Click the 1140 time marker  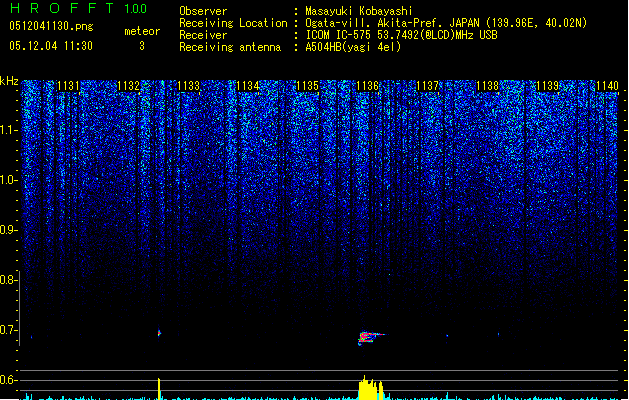[x=607, y=86]
